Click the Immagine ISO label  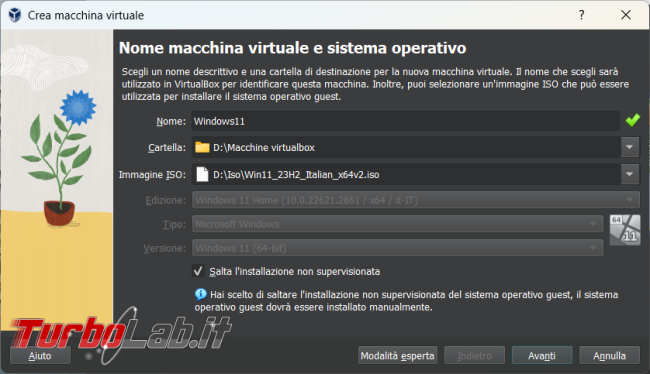click(152, 175)
